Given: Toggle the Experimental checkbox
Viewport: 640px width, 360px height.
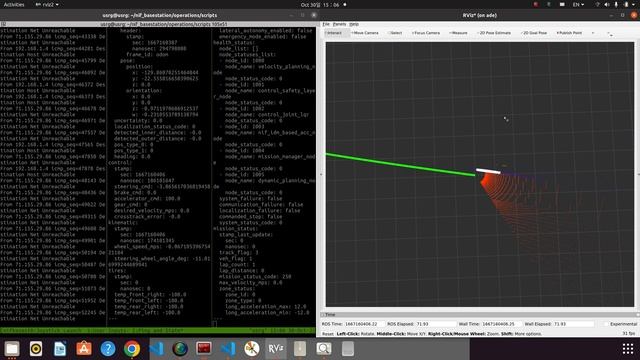Looking at the screenshot, I should tap(606, 324).
